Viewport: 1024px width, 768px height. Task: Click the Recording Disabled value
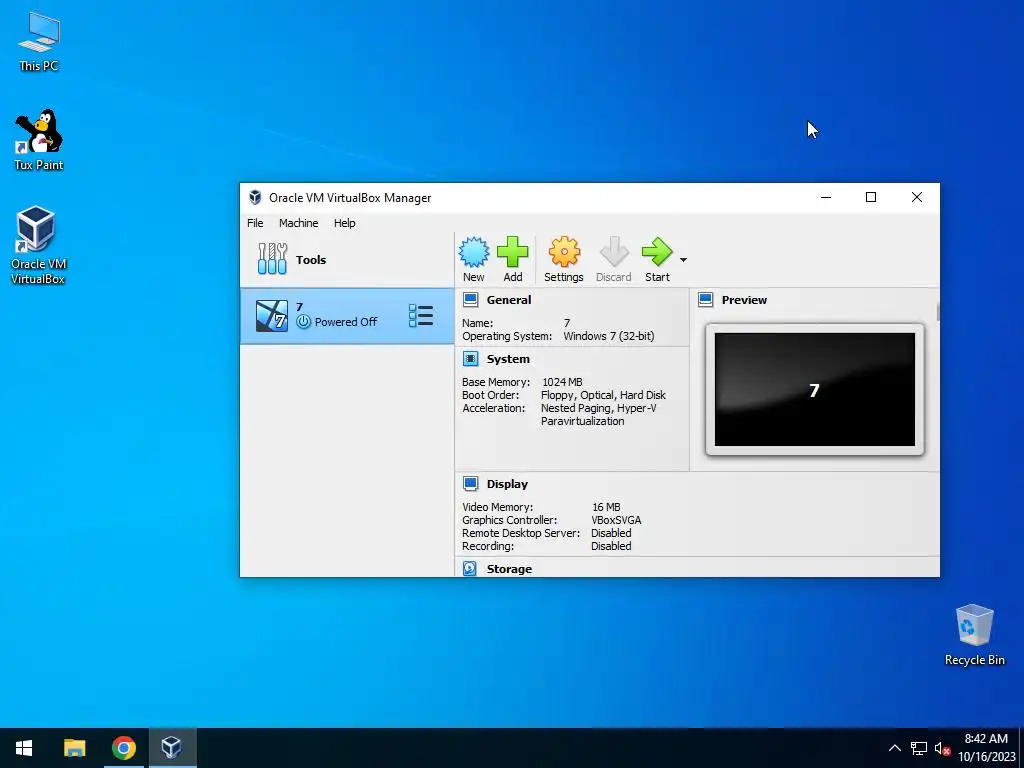point(611,546)
